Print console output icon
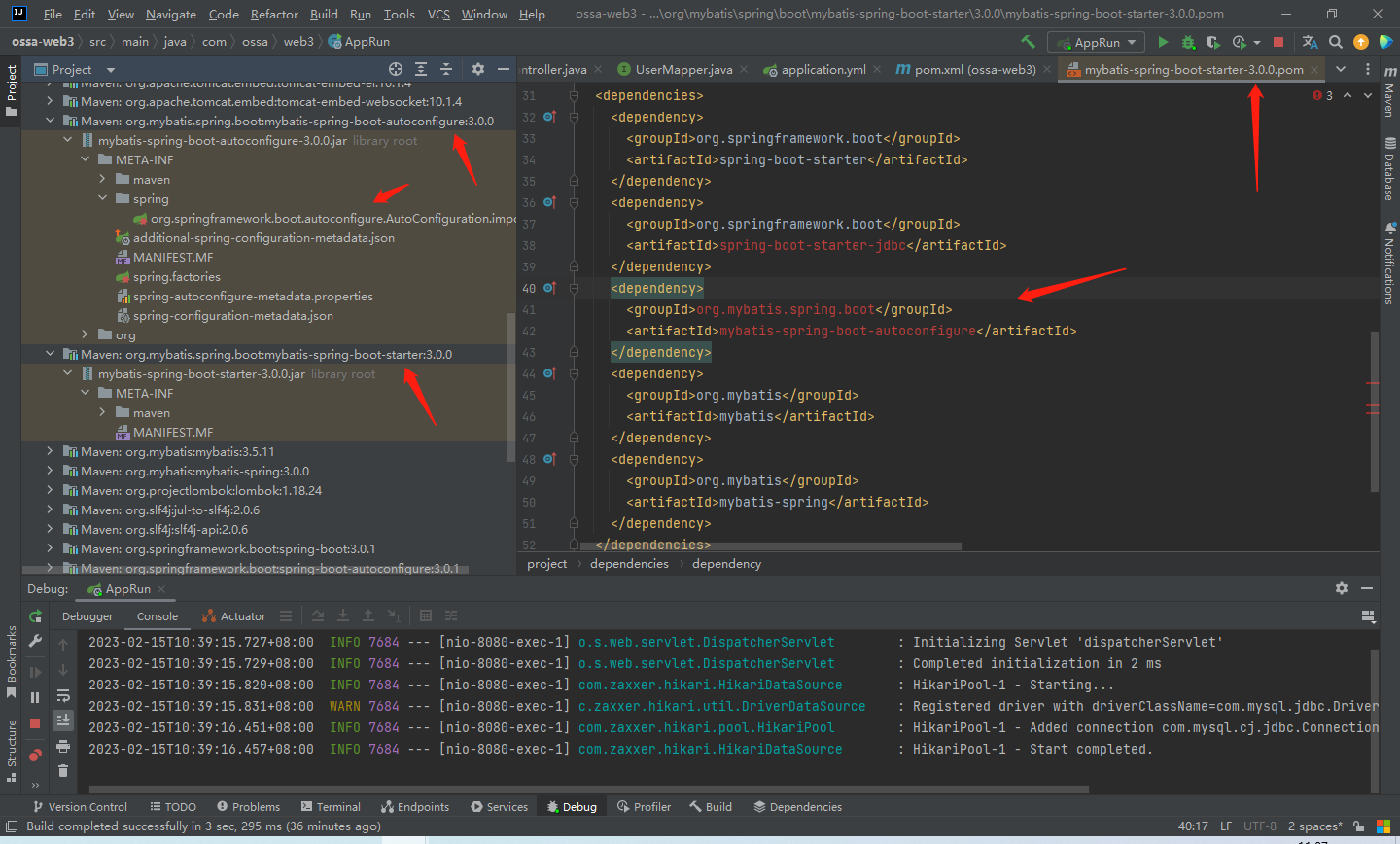1400x844 pixels. pyautogui.click(x=63, y=746)
